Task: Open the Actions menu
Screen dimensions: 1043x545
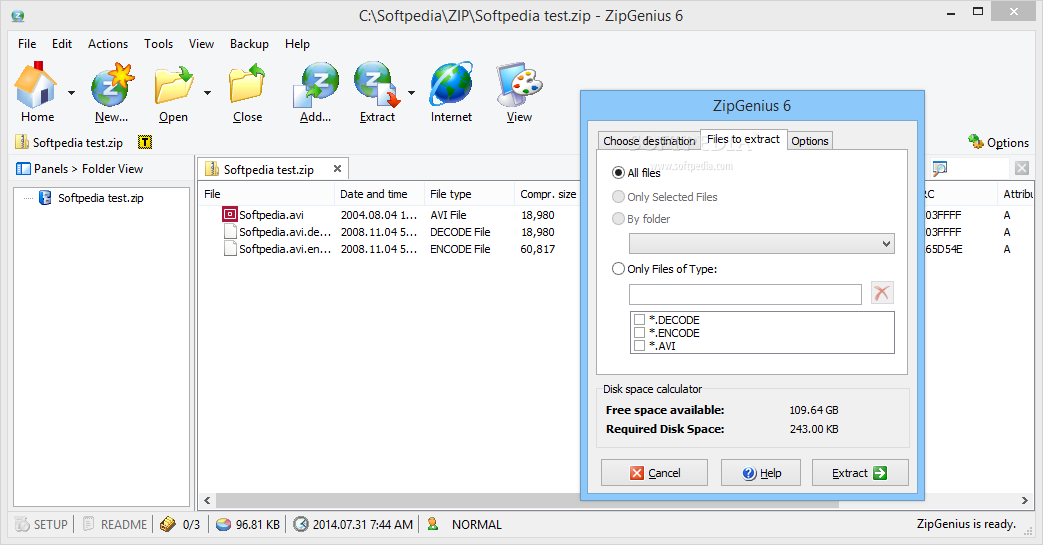Action: 108,43
